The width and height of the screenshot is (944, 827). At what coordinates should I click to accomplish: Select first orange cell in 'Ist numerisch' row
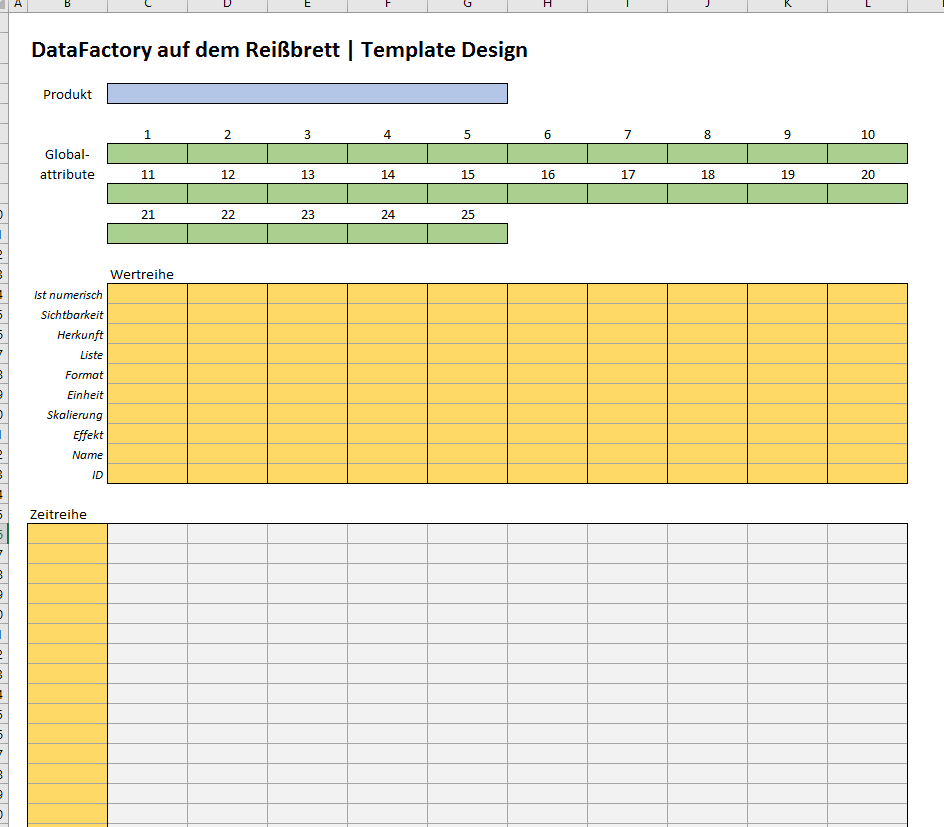click(147, 294)
